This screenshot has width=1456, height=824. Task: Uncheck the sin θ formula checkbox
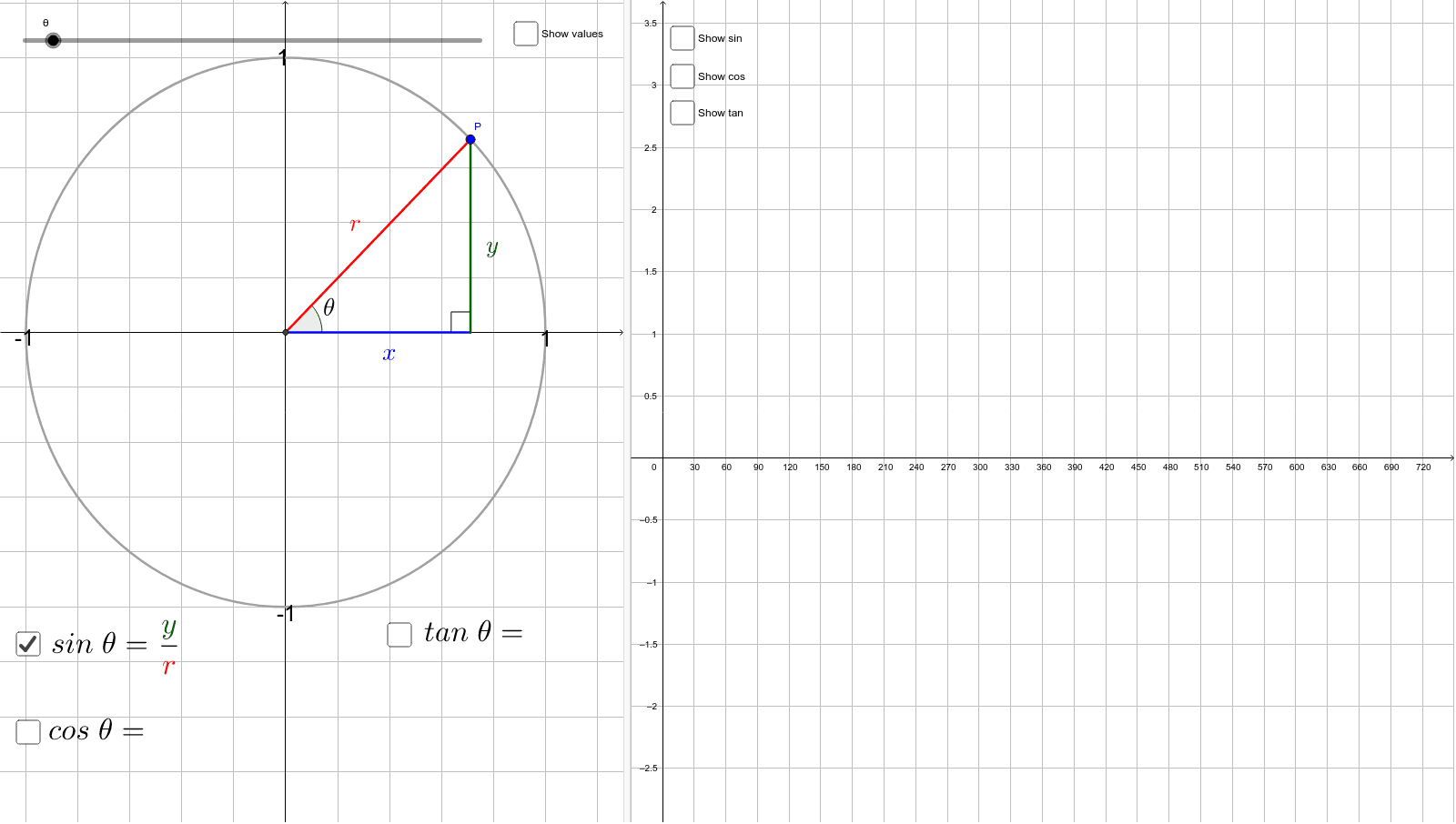pyautogui.click(x=27, y=642)
